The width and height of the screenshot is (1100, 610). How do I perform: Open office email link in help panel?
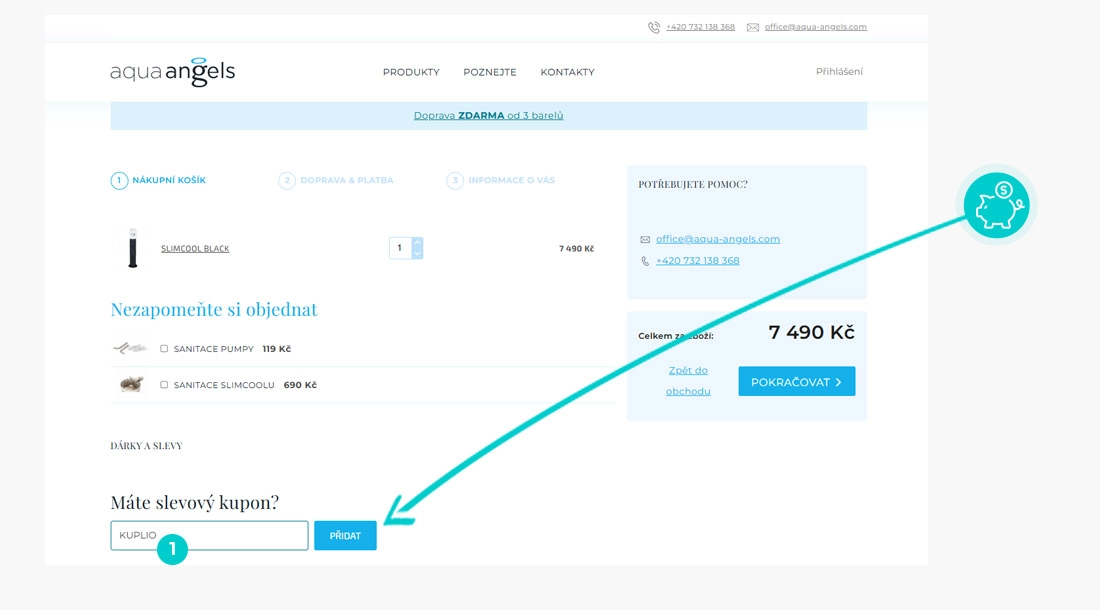click(718, 239)
